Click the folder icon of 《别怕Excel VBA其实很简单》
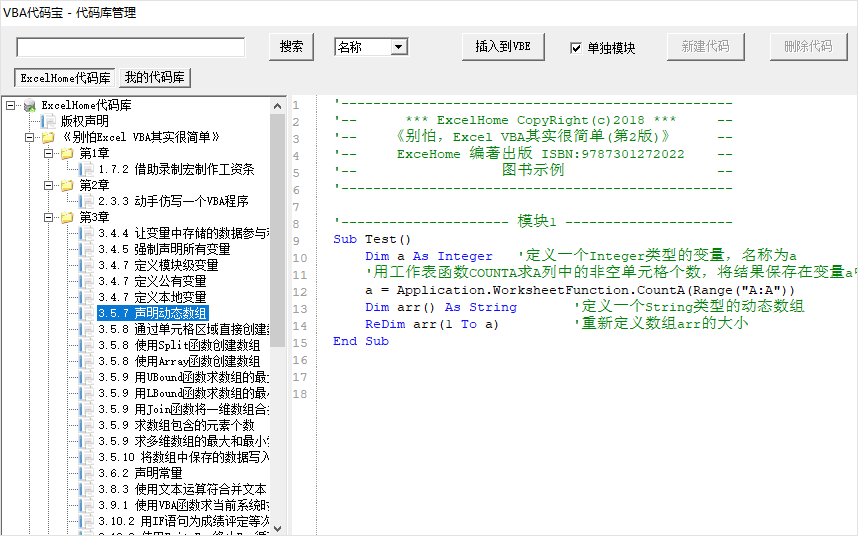This screenshot has width=858, height=536. coord(49,137)
